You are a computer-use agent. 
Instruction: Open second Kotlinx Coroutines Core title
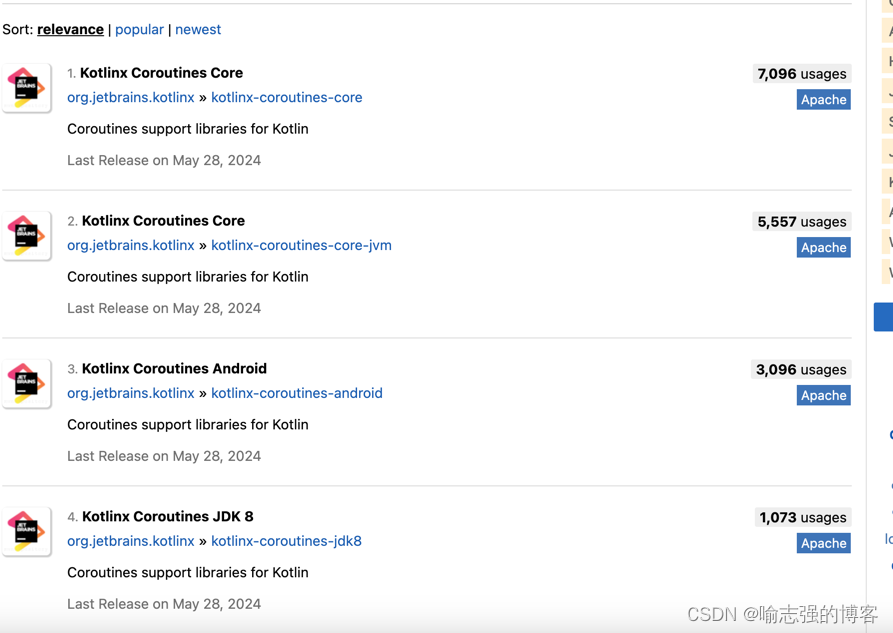(163, 221)
